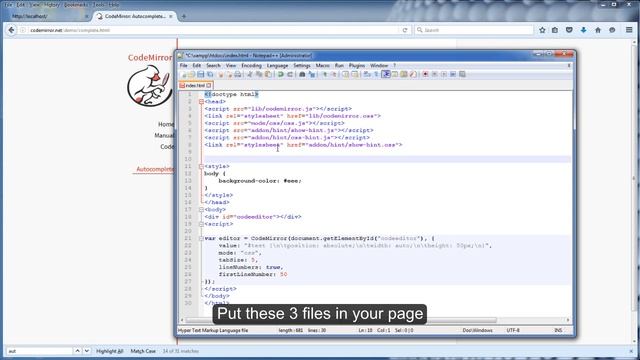640x360 pixels.
Task: Toggle Synchronize Horizontal Scrolling toolbar button
Action: tap(354, 74)
